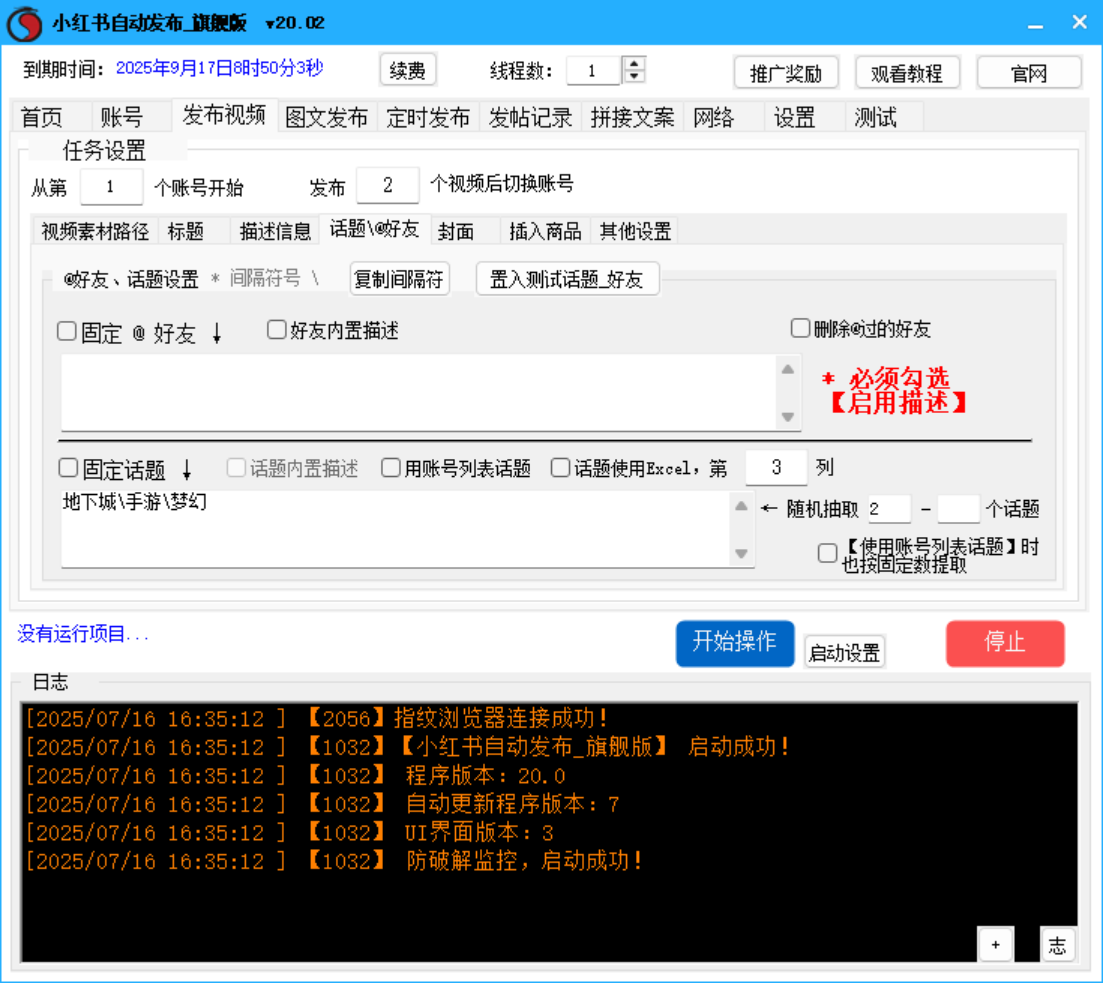The image size is (1103, 983).
Task: Open the 其他设置 sub-tab
Action: tap(635, 232)
